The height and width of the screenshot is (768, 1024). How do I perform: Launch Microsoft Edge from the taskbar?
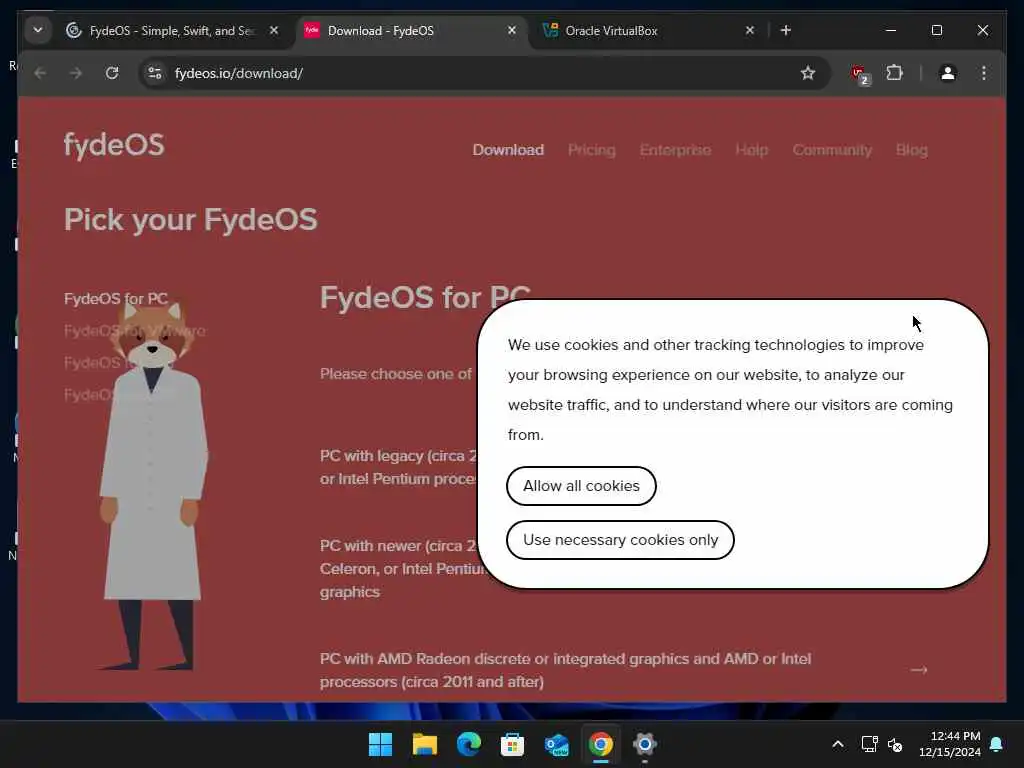coord(468,744)
